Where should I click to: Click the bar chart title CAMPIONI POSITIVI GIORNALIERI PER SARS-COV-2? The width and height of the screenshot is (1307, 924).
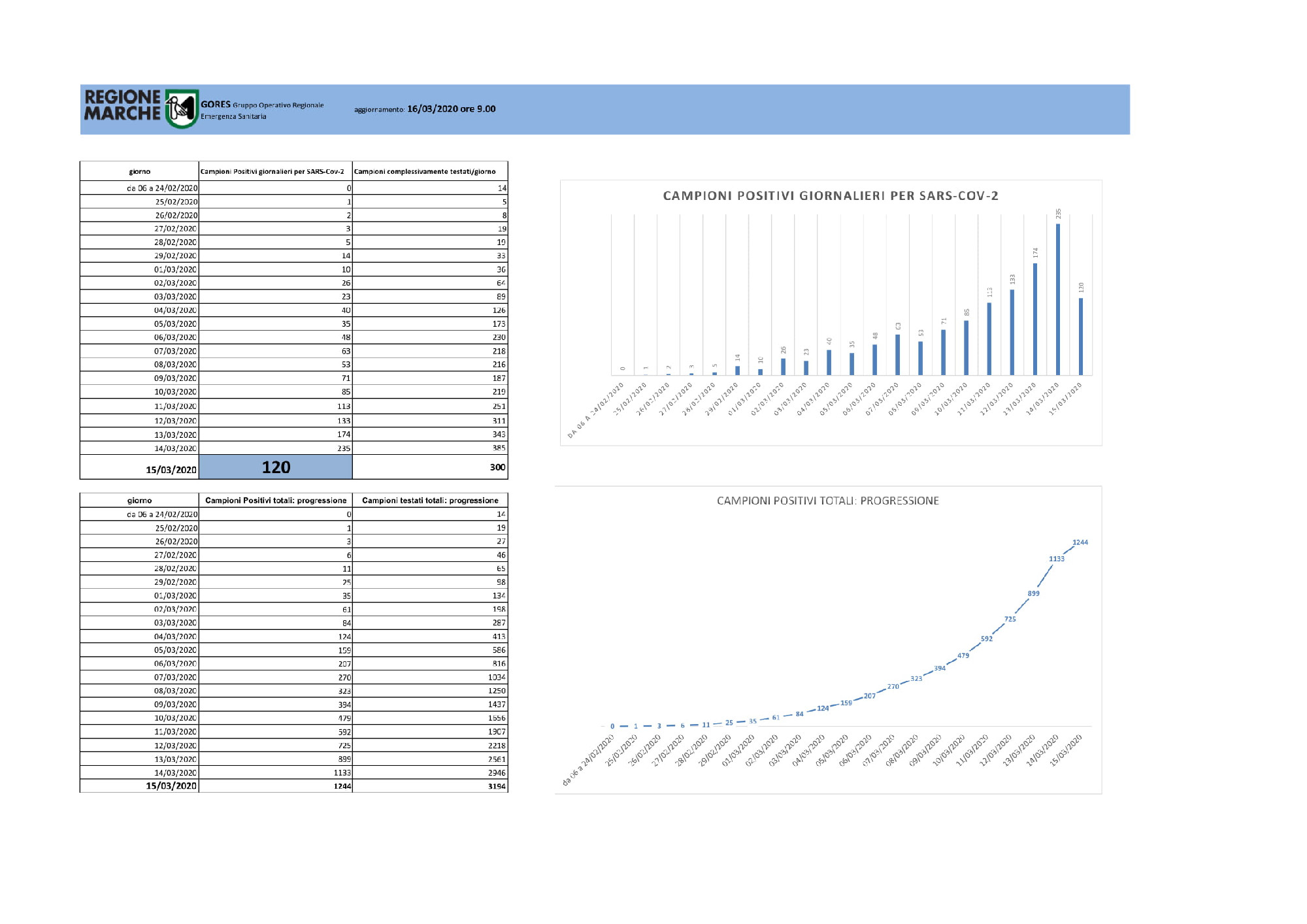(x=831, y=195)
